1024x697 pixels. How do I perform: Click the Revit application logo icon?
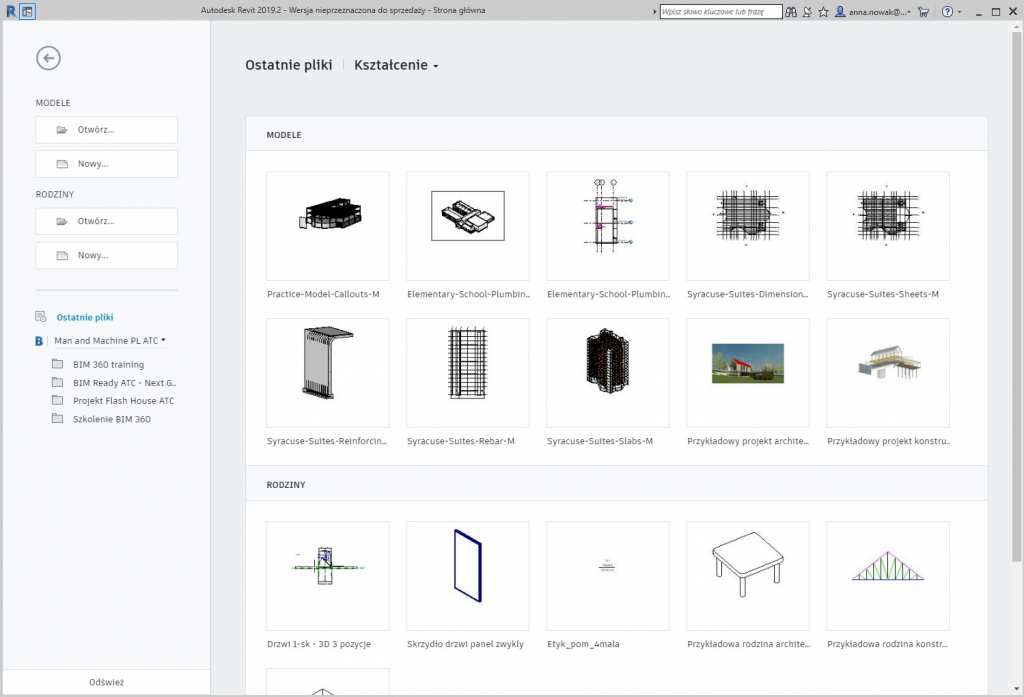pyautogui.click(x=10, y=12)
